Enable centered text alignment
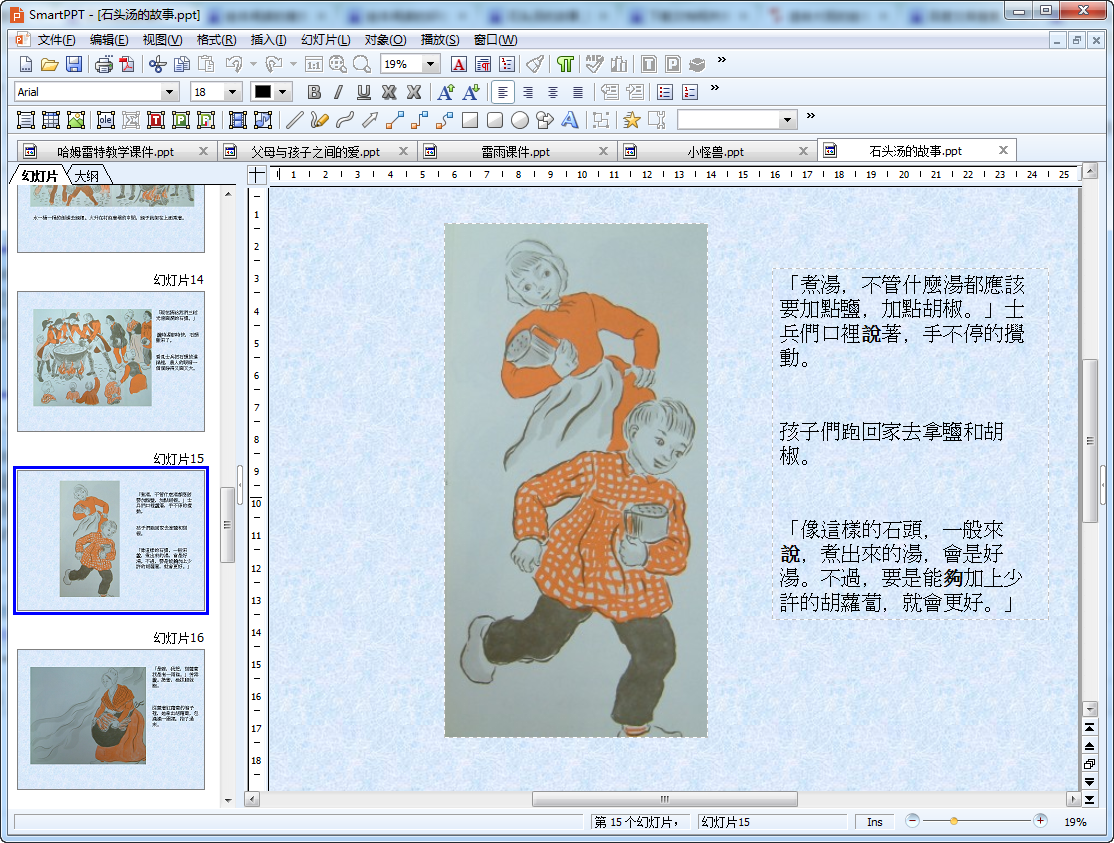This screenshot has height=843, width=1114. tap(553, 92)
